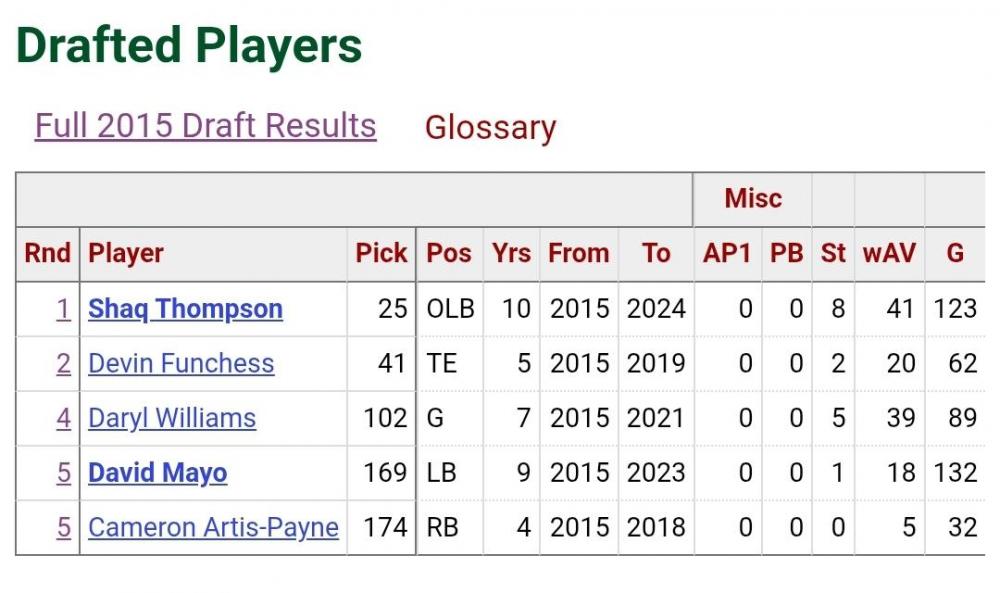This screenshot has height=593, width=1000.
Task: Open Shaq Thompson's player page
Action: tap(185, 309)
